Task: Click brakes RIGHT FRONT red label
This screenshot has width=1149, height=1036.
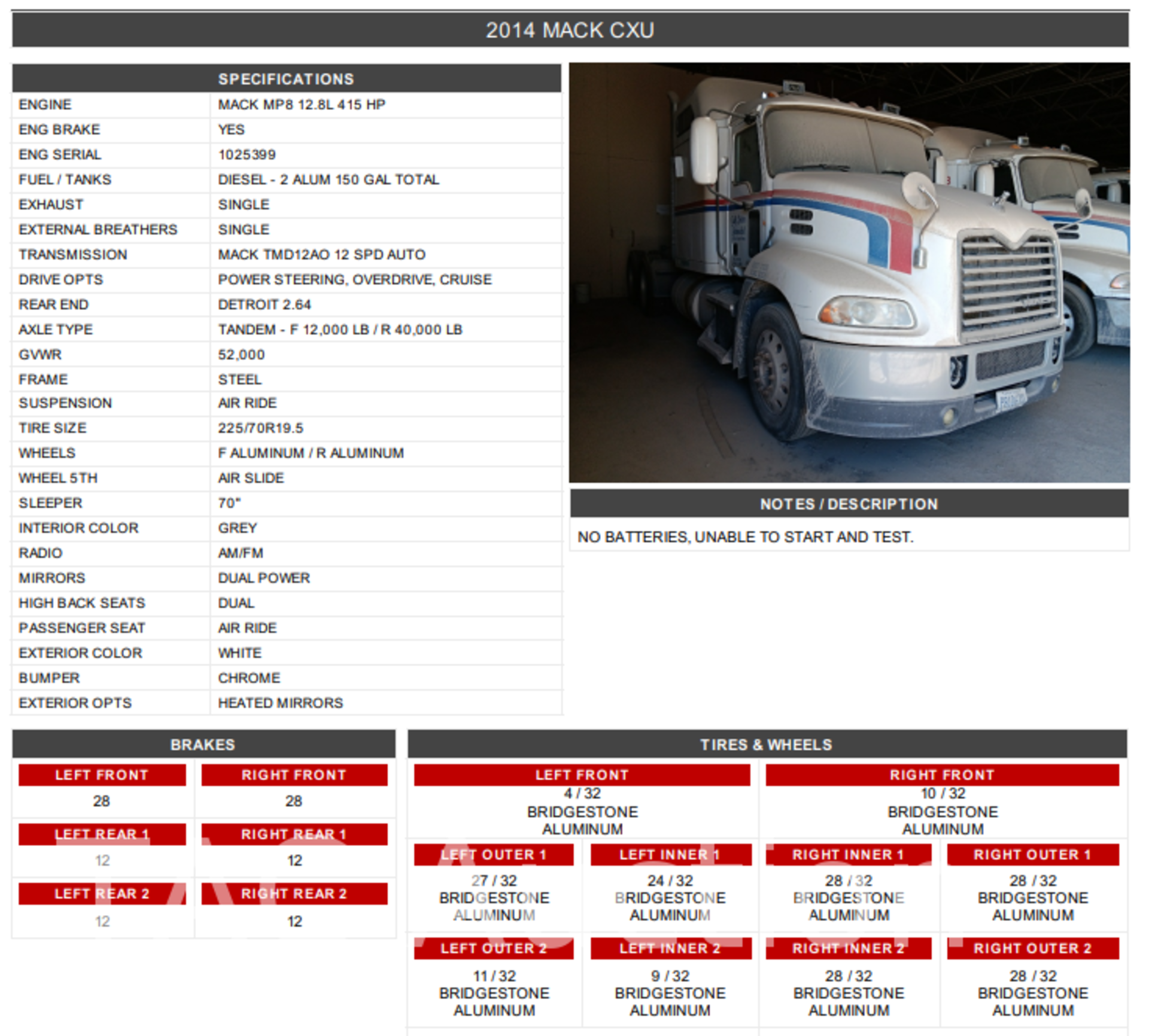Action: tap(294, 775)
